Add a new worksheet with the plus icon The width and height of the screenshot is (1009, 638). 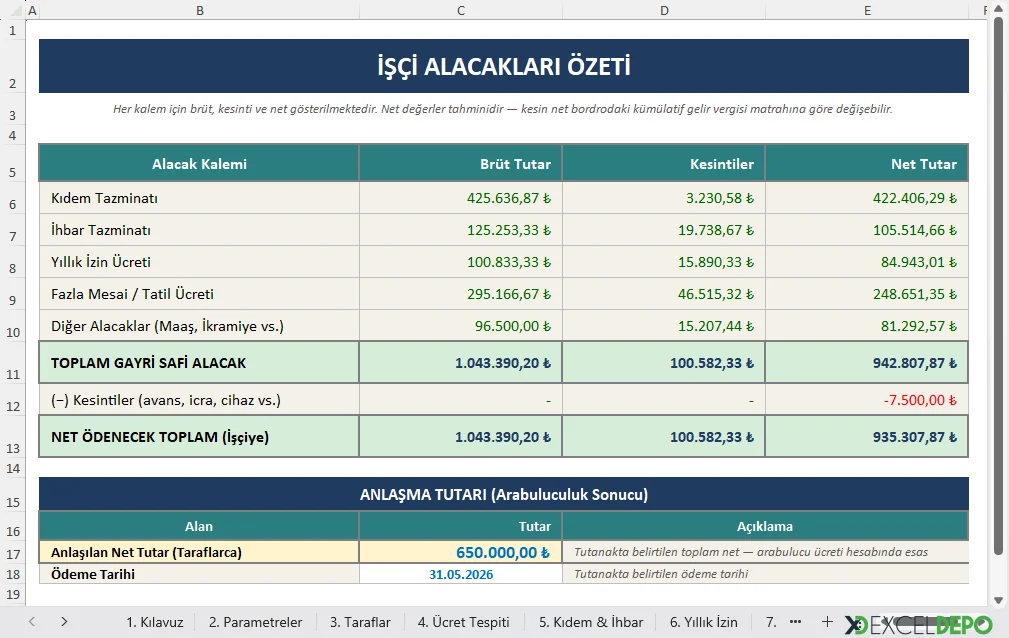828,621
